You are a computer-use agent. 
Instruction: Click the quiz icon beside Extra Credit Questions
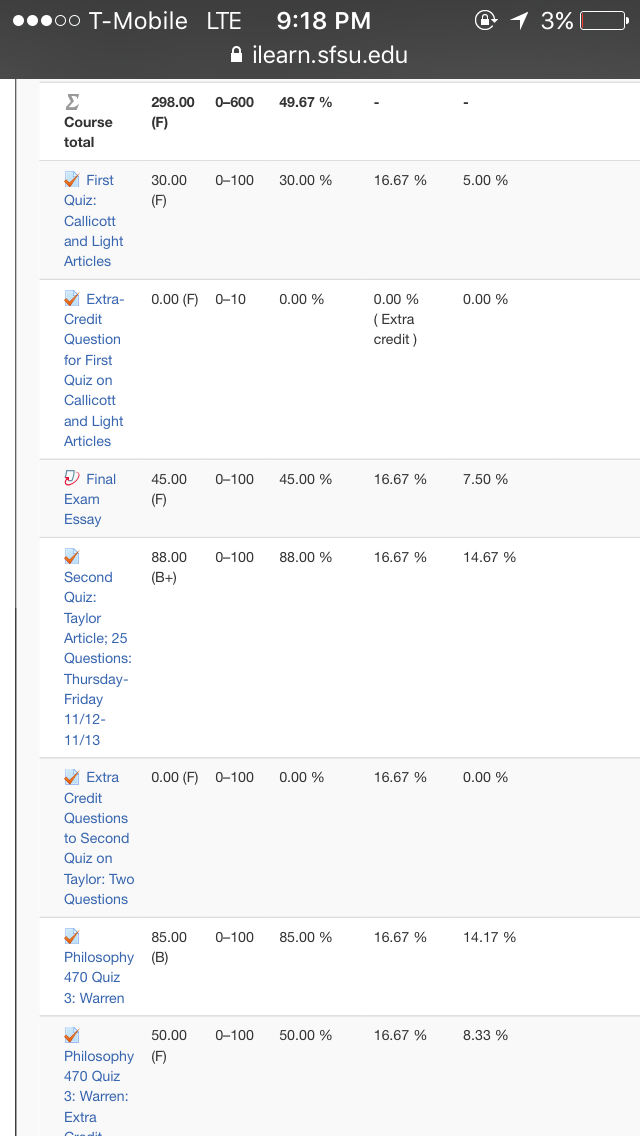[x=71, y=777]
